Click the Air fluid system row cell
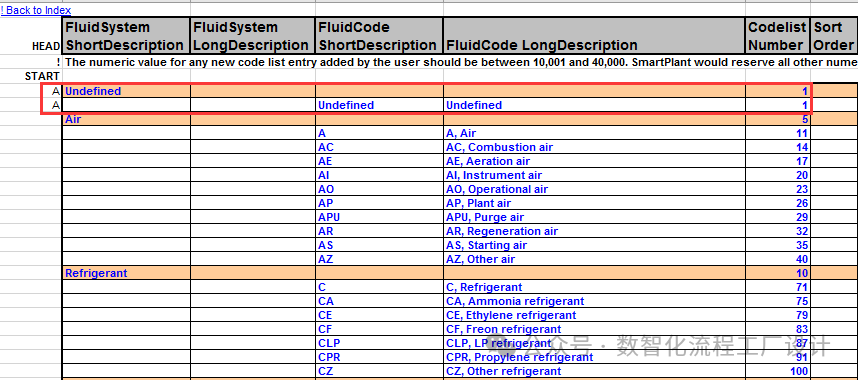The image size is (858, 380). 126,119
